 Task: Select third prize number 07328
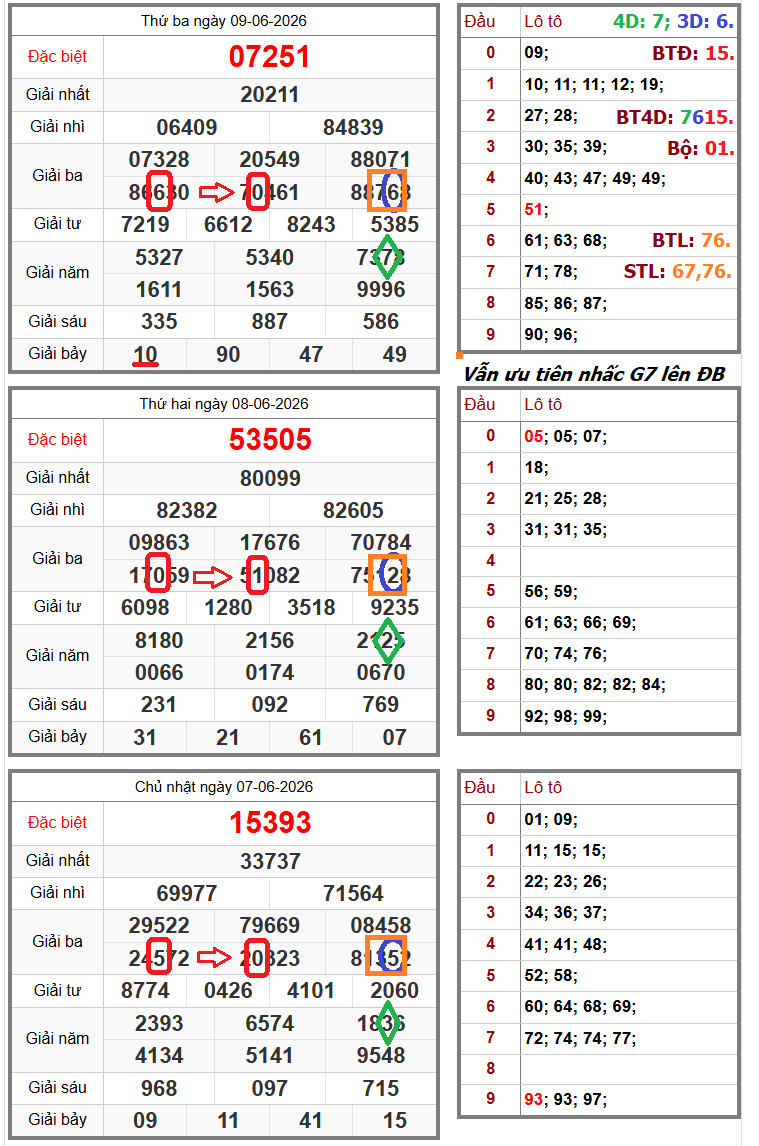[x=159, y=159]
